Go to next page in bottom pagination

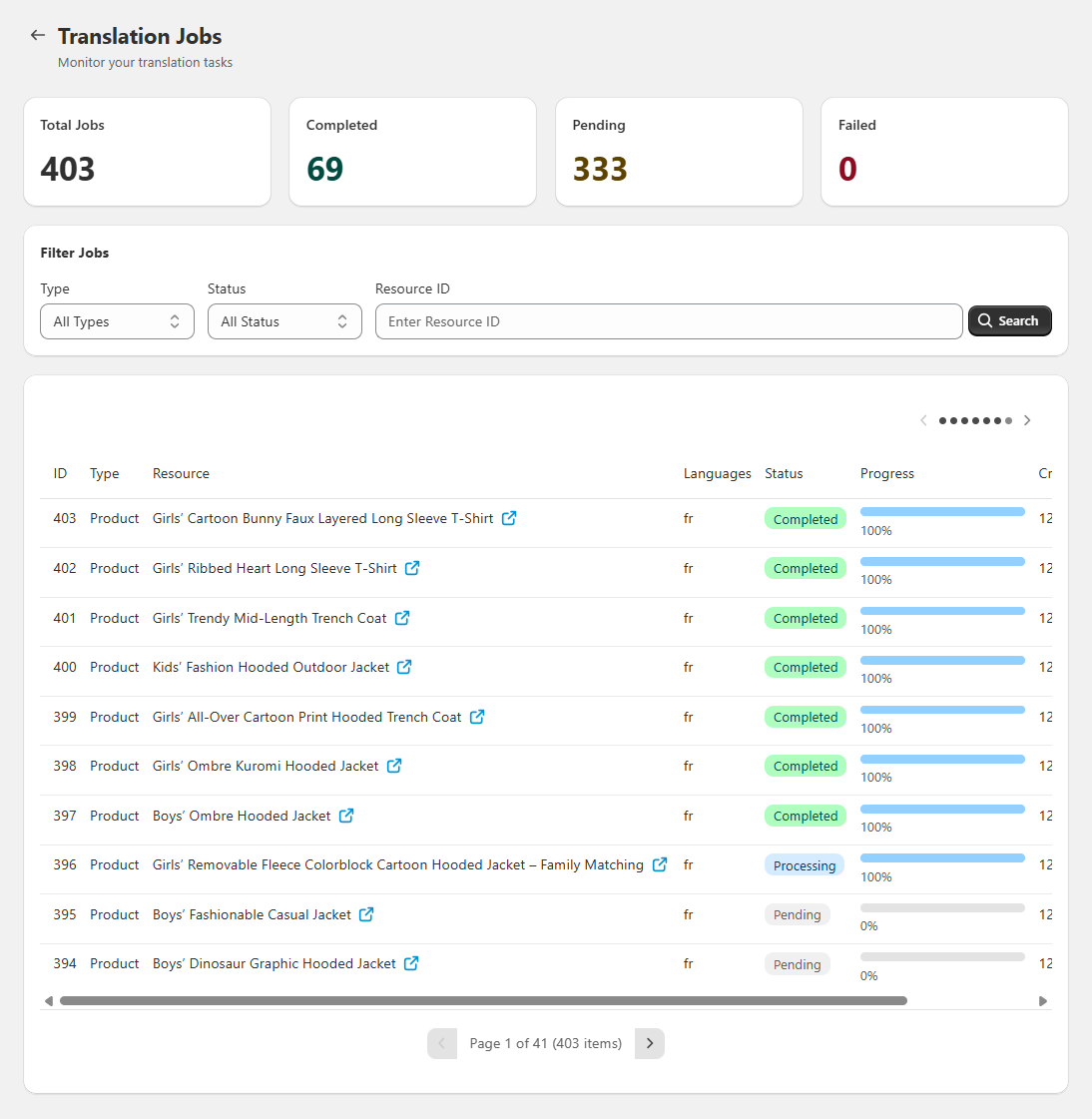[x=650, y=1043]
